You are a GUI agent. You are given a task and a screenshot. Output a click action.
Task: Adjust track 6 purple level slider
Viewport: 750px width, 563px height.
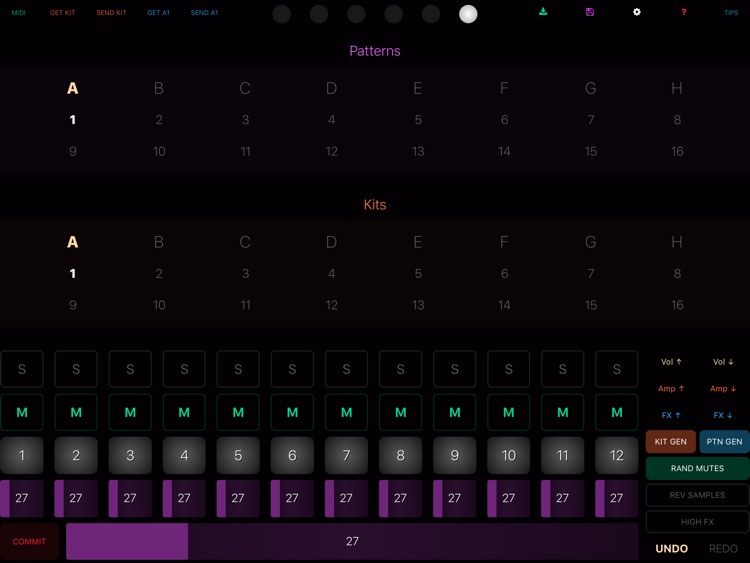(x=292, y=498)
